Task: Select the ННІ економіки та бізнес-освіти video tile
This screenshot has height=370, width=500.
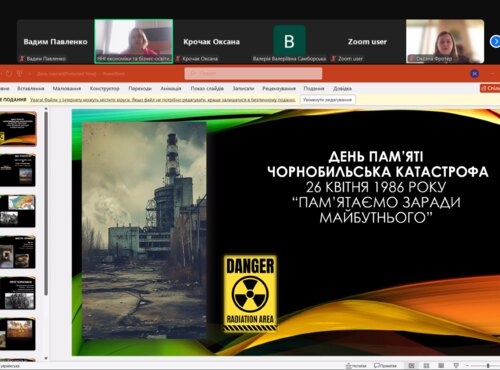Action: pyautogui.click(x=134, y=41)
